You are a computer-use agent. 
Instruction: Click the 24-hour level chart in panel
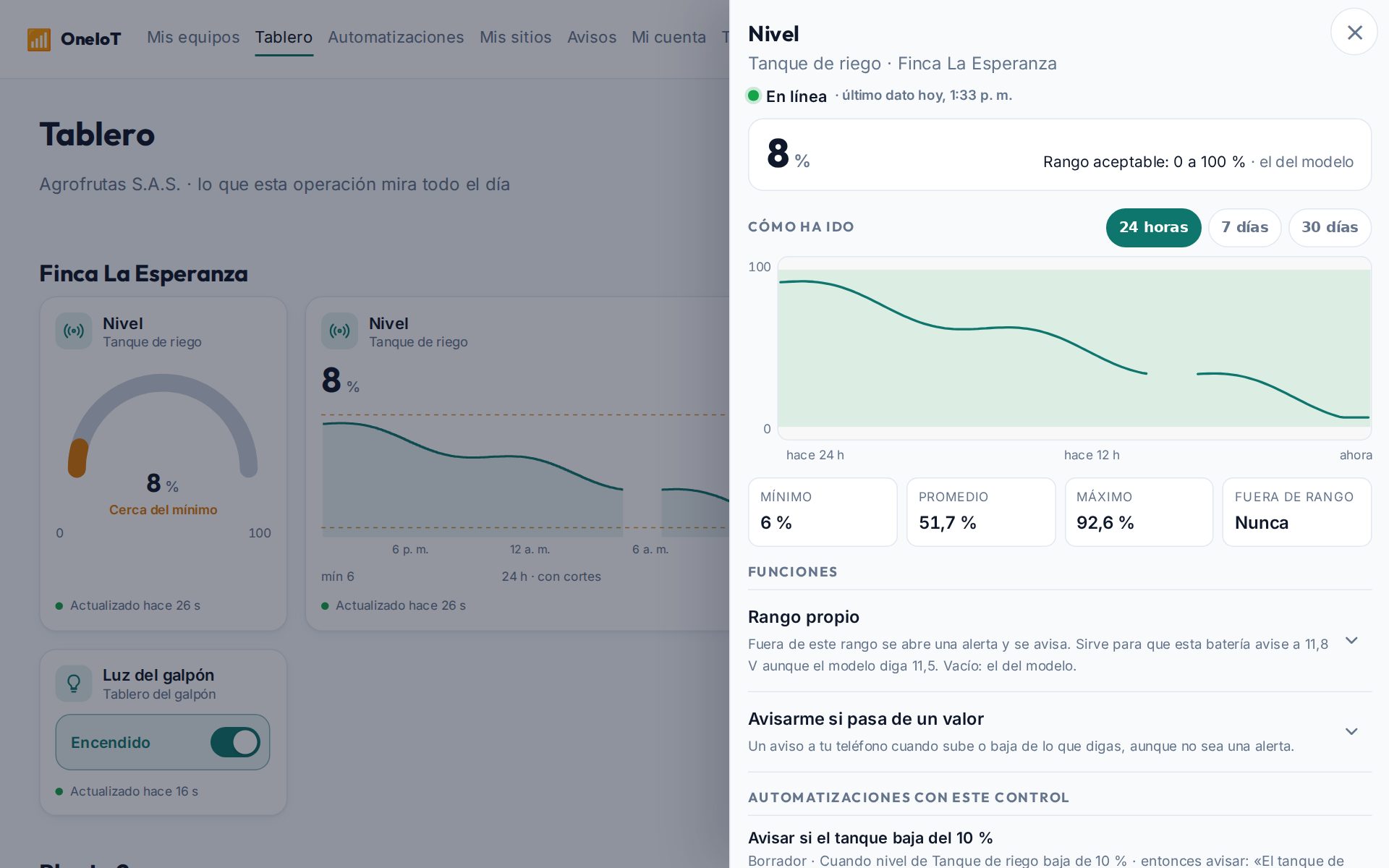pos(1074,348)
